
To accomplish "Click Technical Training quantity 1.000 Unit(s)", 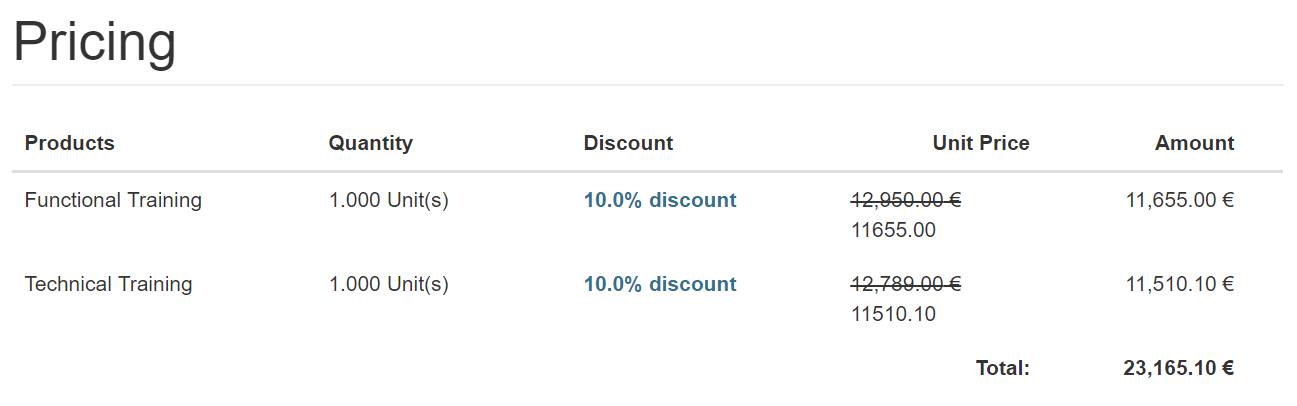I will click(x=388, y=284).
